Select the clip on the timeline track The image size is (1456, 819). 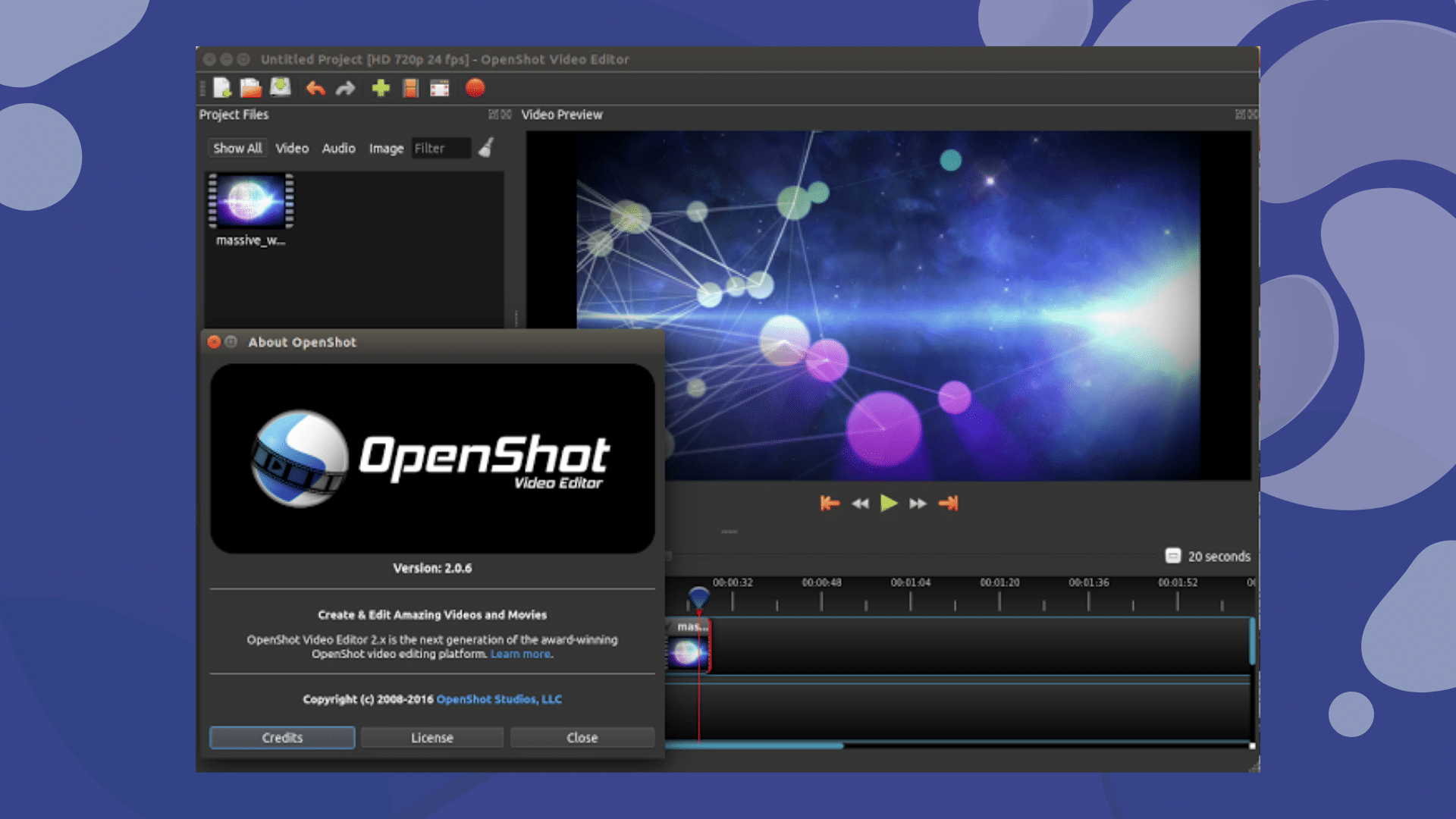(x=688, y=645)
